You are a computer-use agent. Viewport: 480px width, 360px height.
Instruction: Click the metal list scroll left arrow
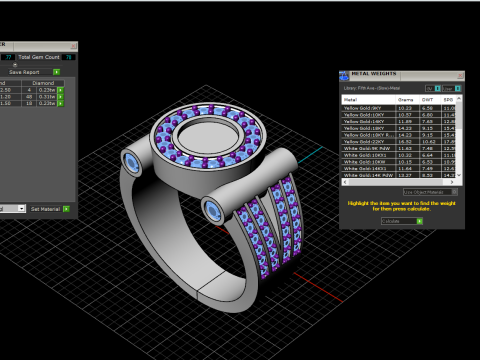coord(345,182)
